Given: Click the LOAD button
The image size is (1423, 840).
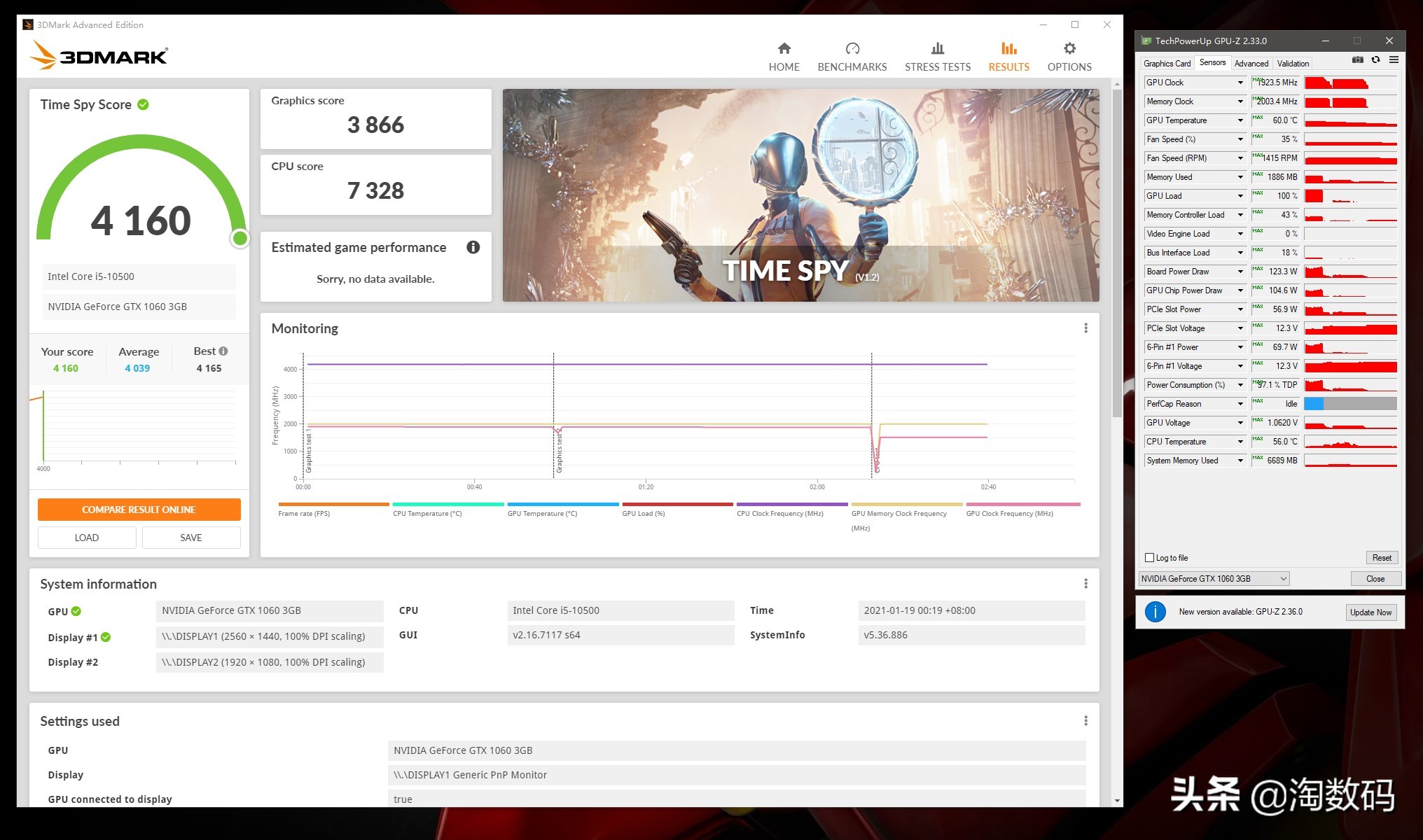Looking at the screenshot, I should point(87,538).
